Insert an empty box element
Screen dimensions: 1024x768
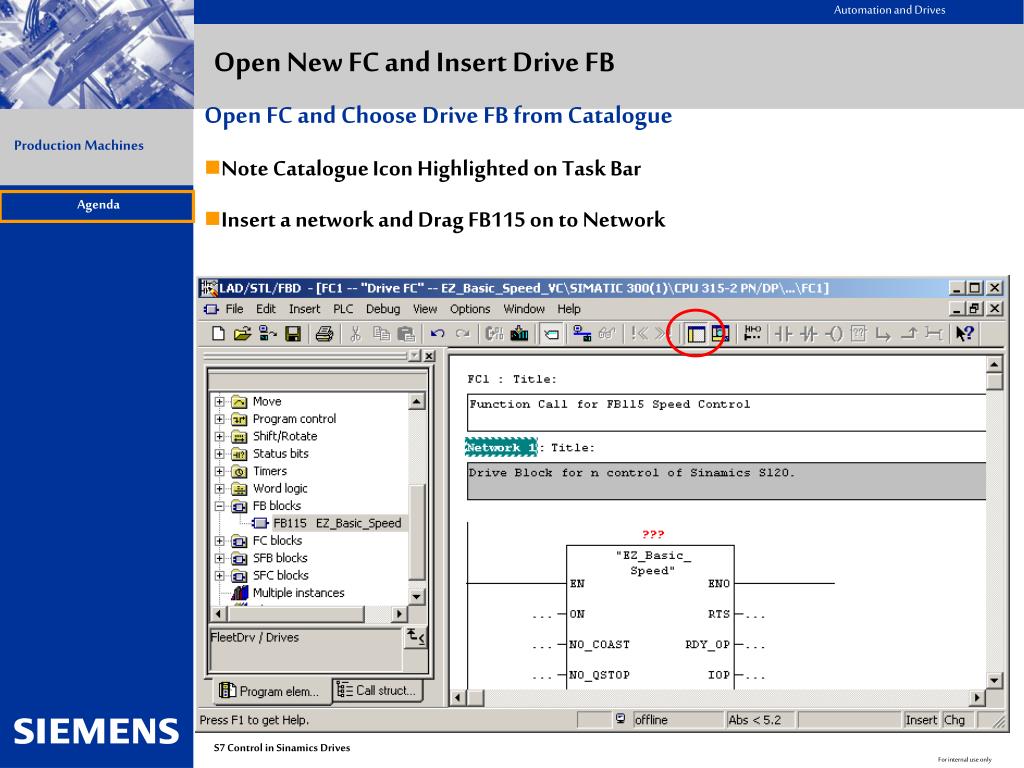pos(859,334)
